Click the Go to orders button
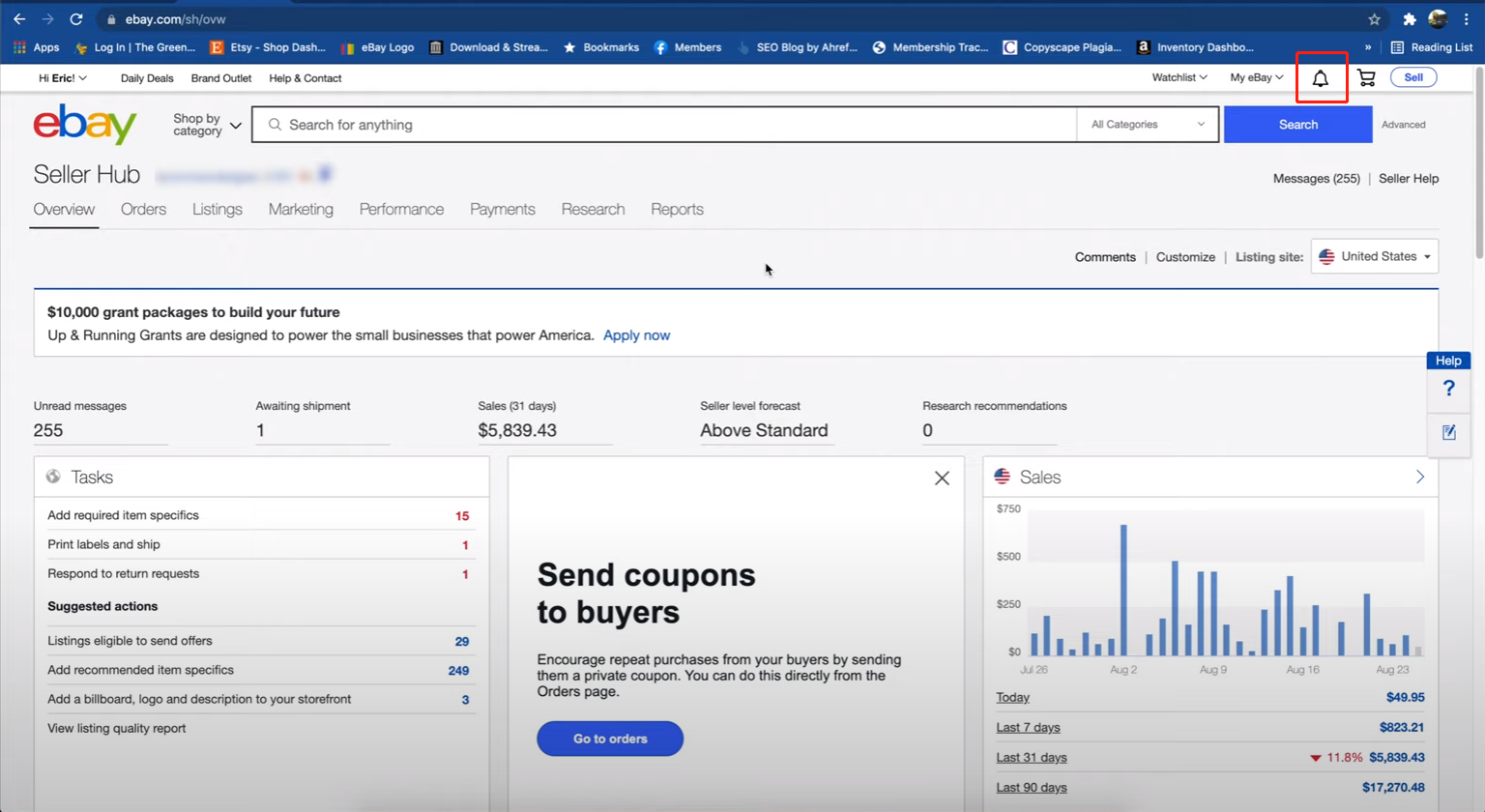The image size is (1485, 812). [x=610, y=739]
